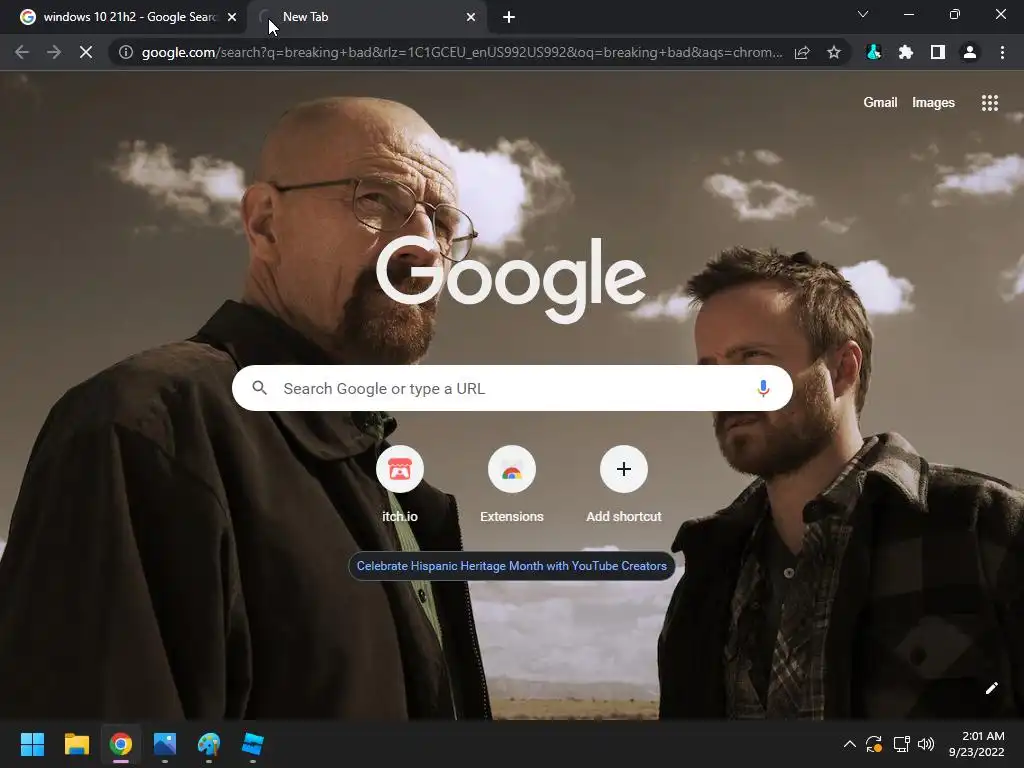Go back to the previous page
Image resolution: width=1024 pixels, height=768 pixels.
[22, 52]
